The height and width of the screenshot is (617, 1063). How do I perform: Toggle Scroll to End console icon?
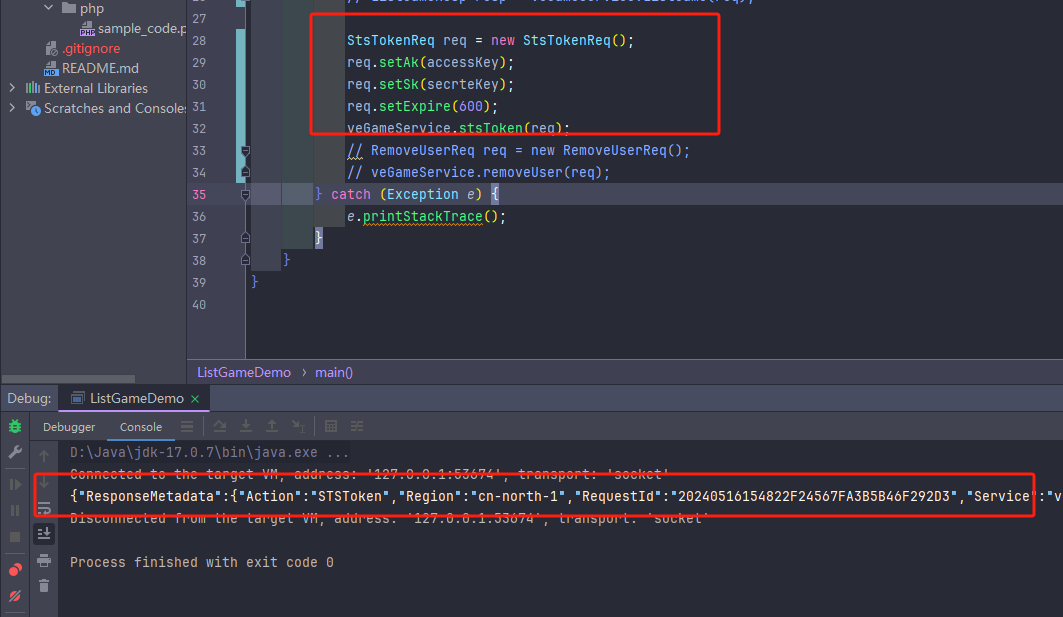pyautogui.click(x=44, y=534)
